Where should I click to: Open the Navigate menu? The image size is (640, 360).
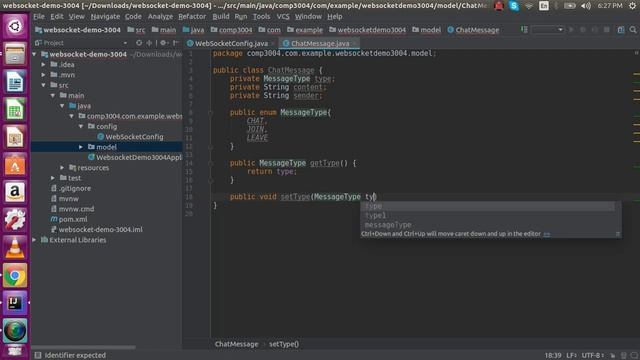(x=105, y=17)
